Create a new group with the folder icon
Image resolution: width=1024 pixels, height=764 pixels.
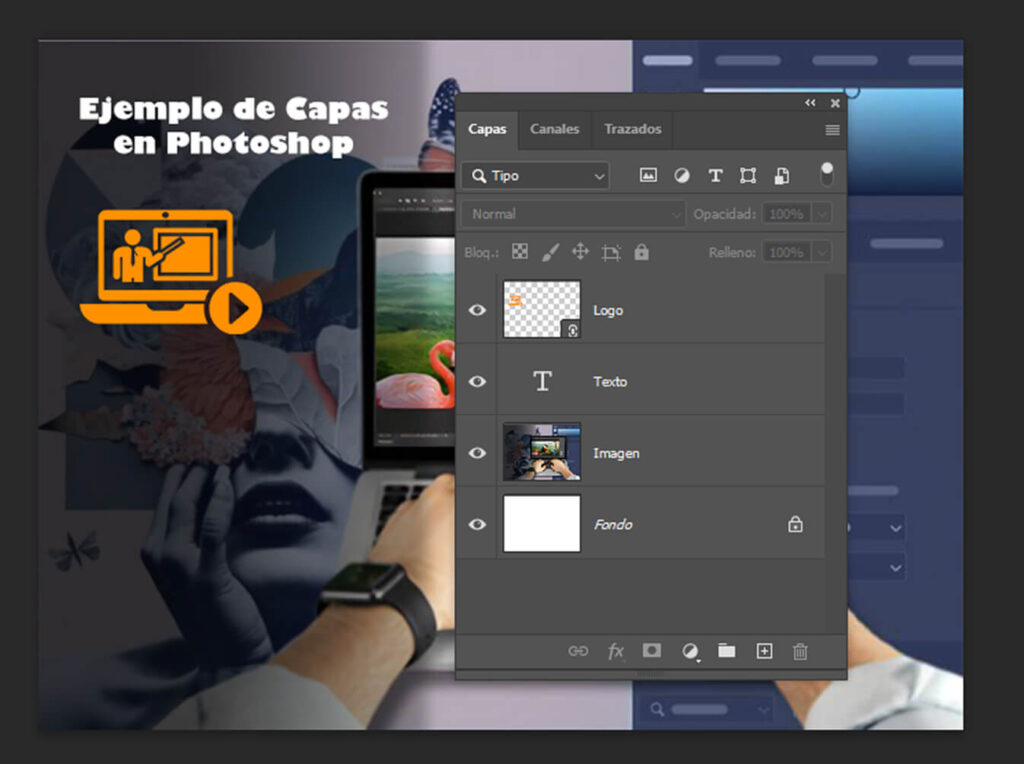[x=726, y=651]
